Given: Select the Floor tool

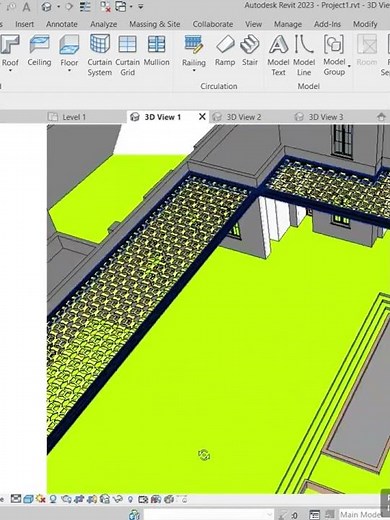Looking at the screenshot, I should 69,50.
